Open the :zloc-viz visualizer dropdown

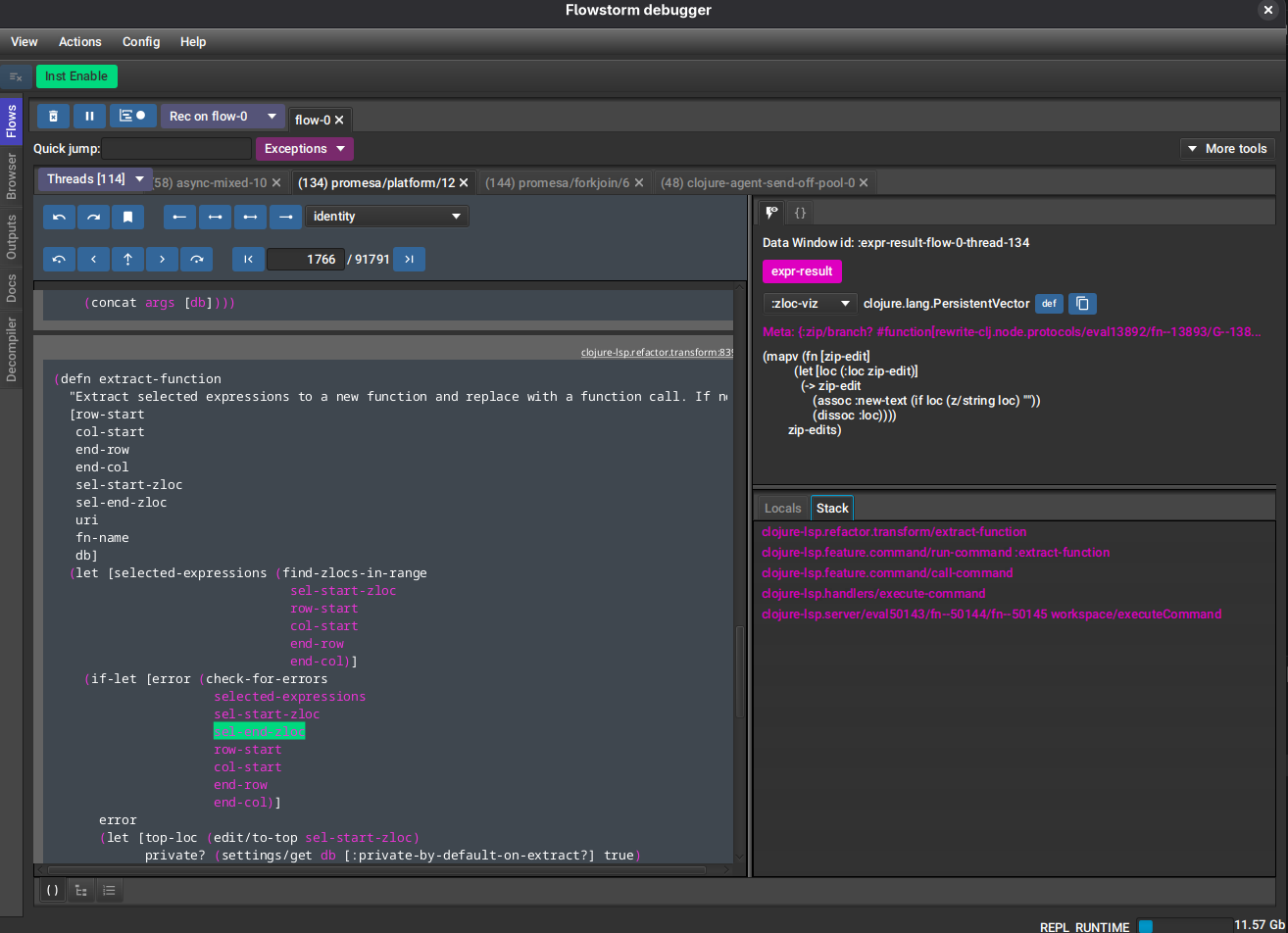811,304
